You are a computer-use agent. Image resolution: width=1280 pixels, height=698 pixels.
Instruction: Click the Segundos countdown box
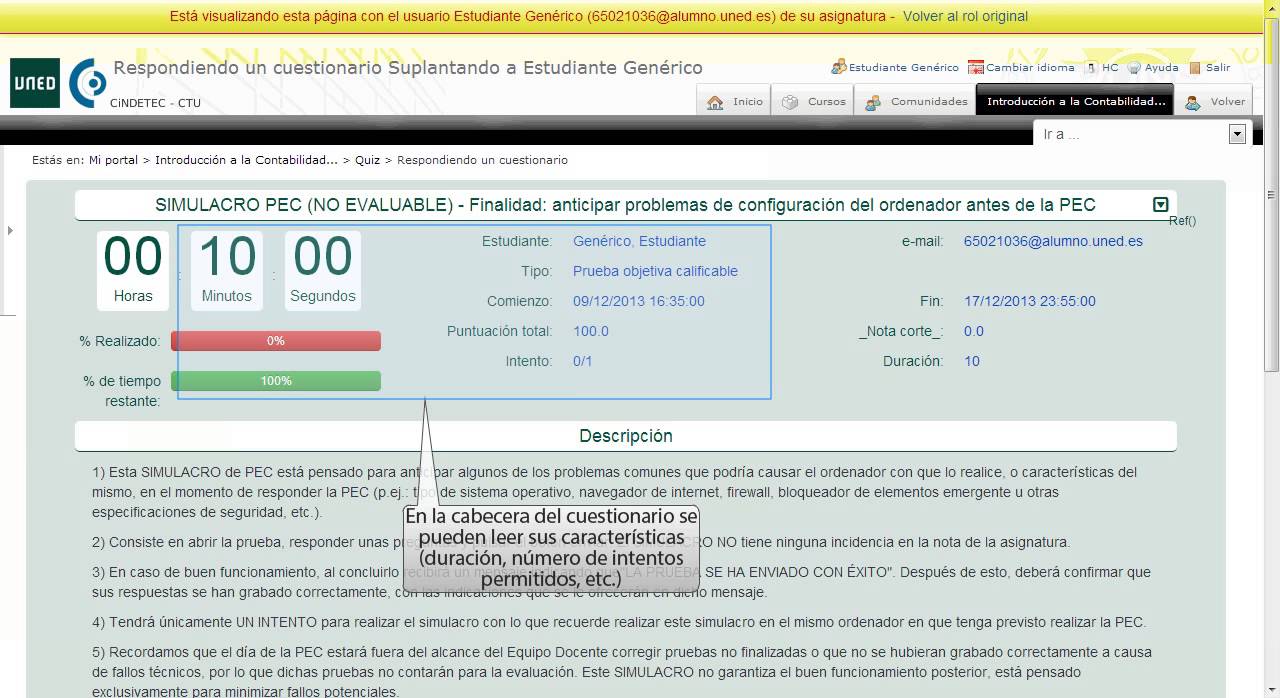click(323, 270)
